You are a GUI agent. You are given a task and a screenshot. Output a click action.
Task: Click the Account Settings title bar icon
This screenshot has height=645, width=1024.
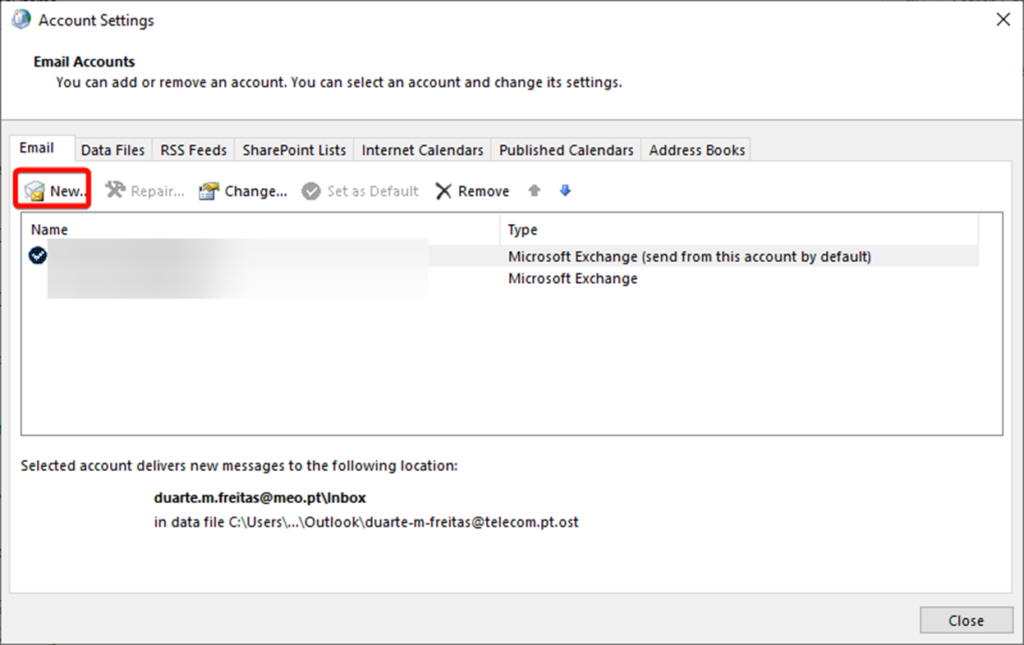tap(21, 20)
